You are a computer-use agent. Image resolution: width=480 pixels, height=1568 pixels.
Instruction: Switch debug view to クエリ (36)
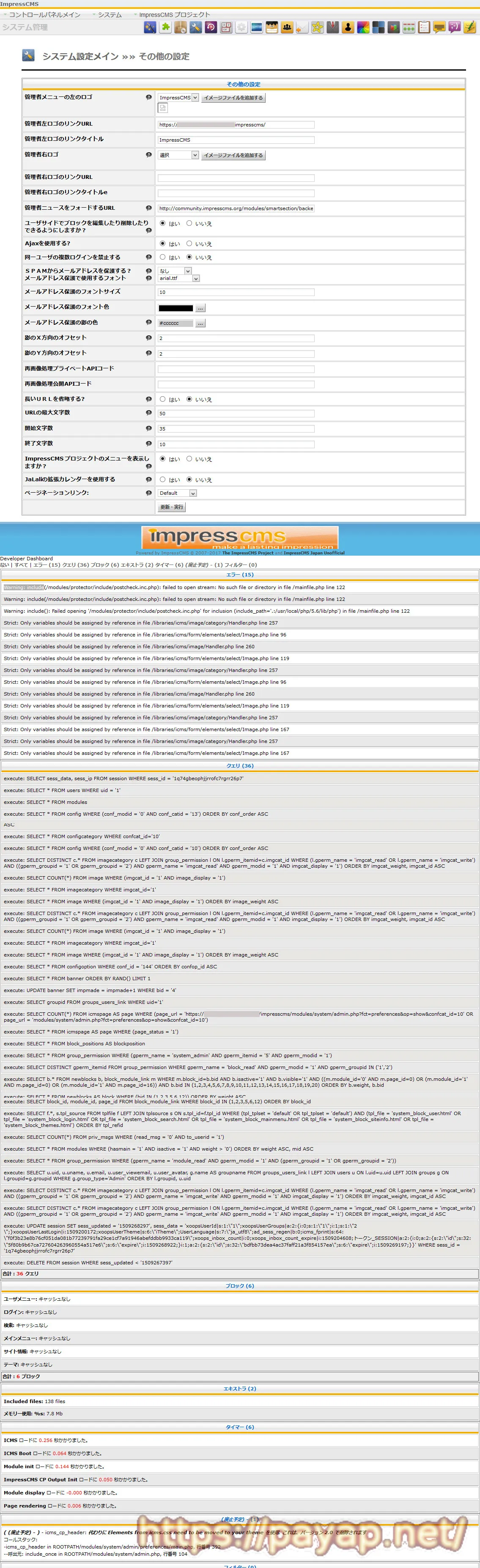point(75,565)
